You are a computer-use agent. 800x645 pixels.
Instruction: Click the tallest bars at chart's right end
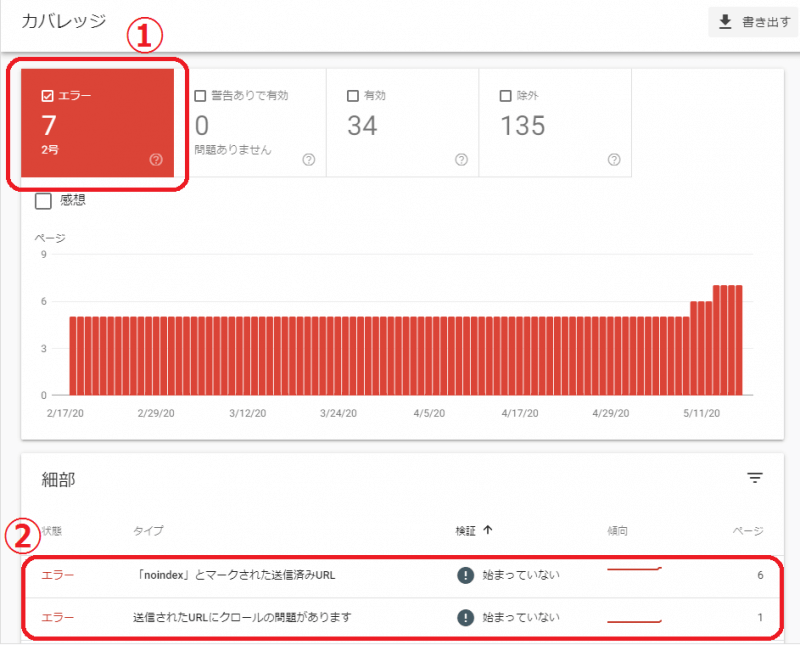pos(728,340)
